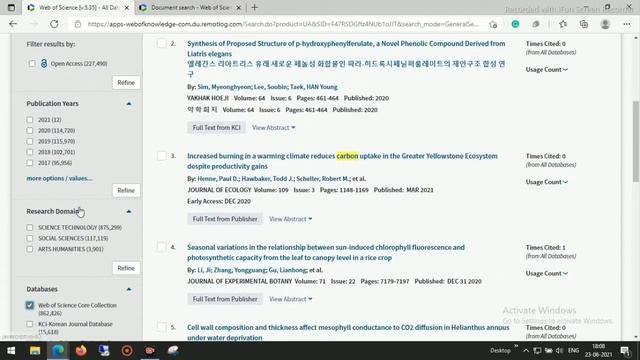Switch to Web of Science All Databases tab
This screenshot has height=360, width=640.
(78, 8)
